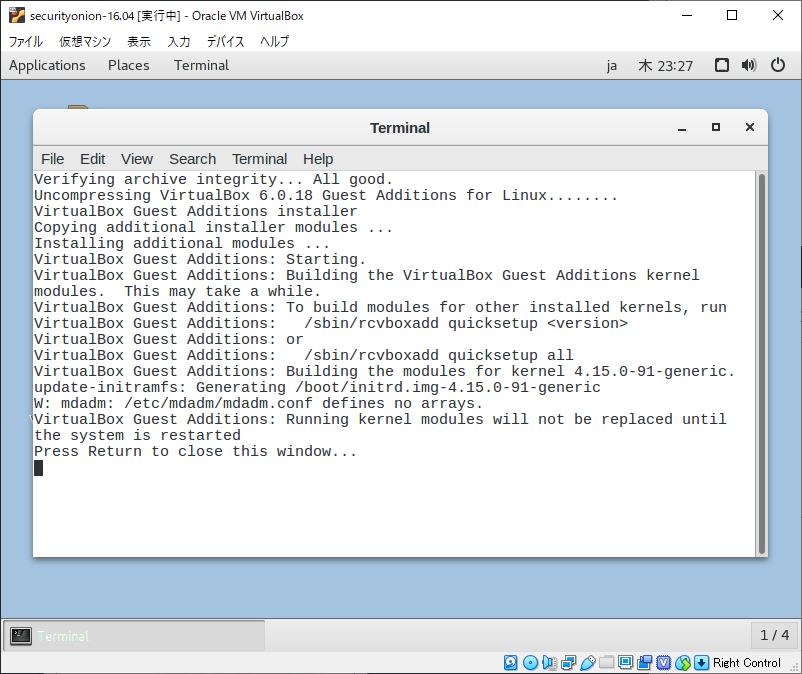
Task: Click the mouse integration status icon
Action: click(683, 663)
